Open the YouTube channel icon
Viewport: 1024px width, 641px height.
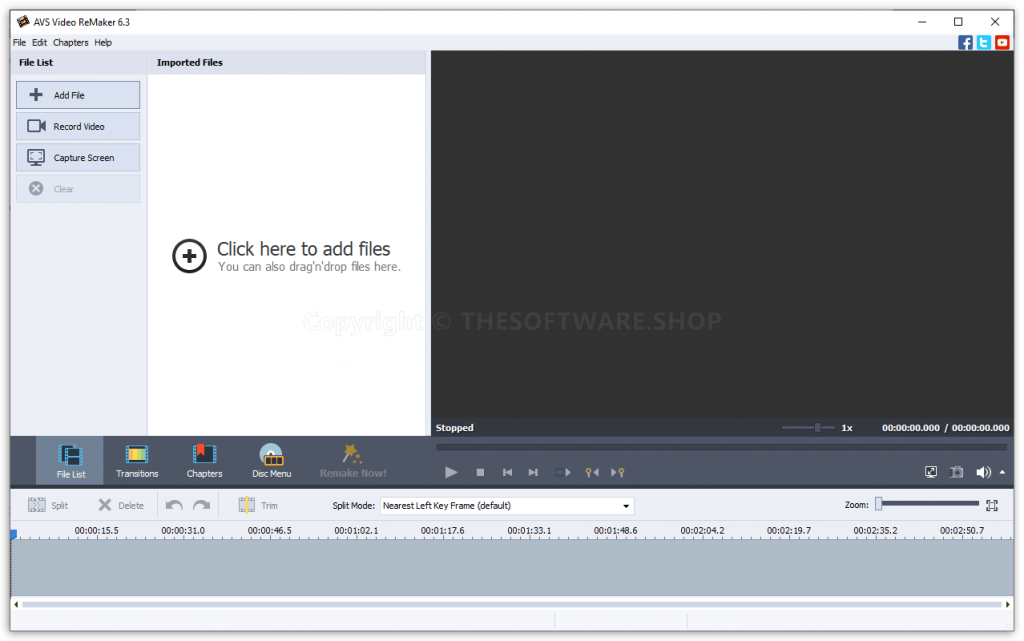1002,42
